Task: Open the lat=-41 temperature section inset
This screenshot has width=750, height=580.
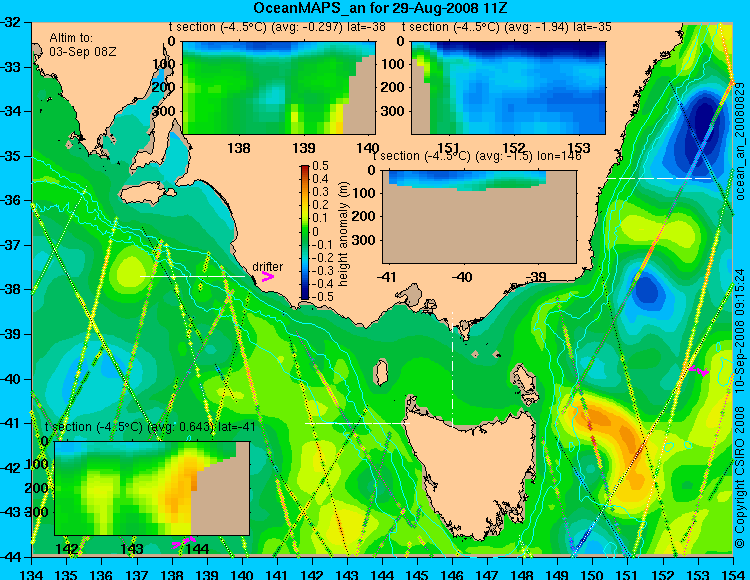Action: [152, 488]
